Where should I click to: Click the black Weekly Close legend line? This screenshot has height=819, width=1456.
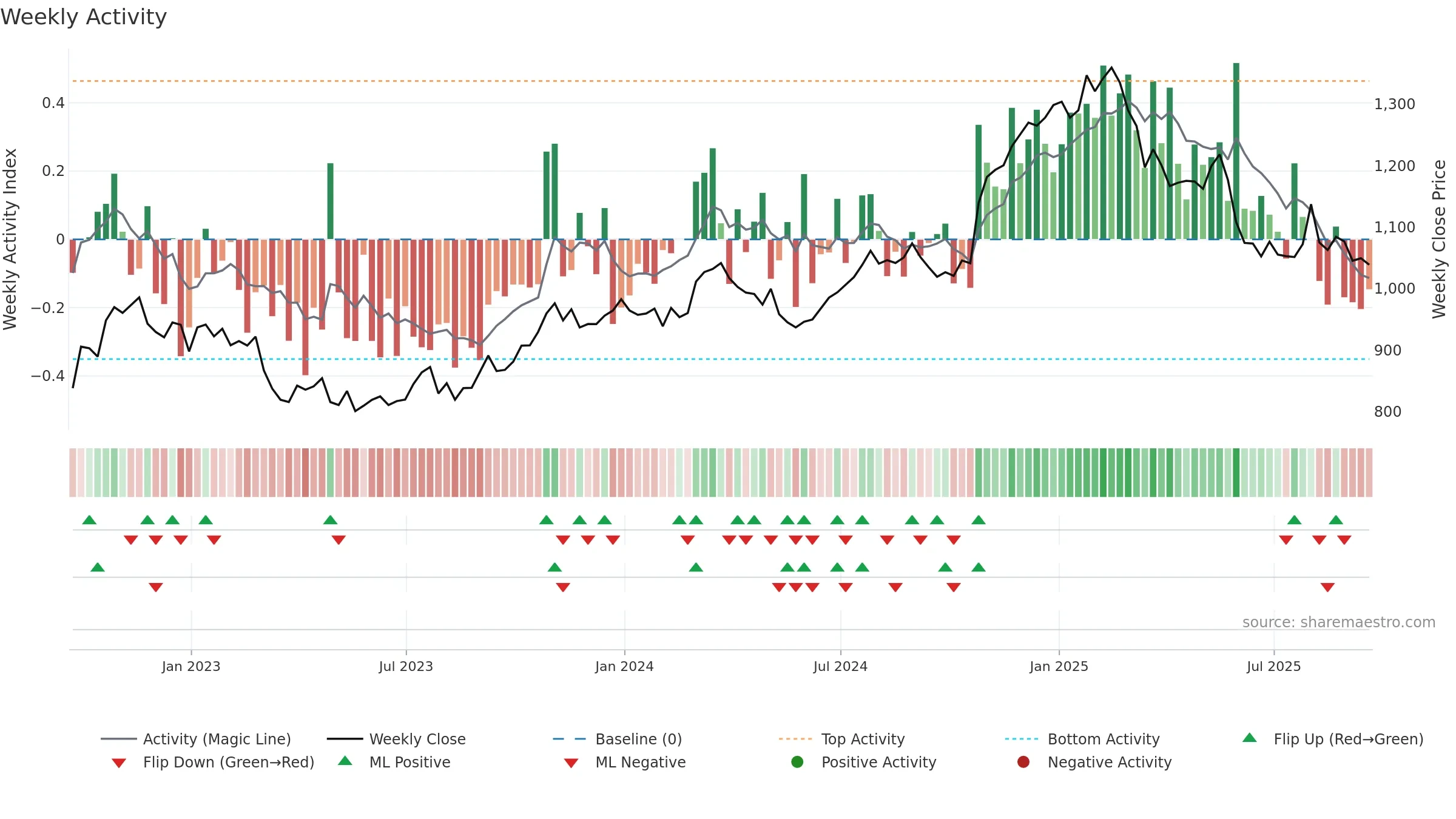(x=345, y=739)
